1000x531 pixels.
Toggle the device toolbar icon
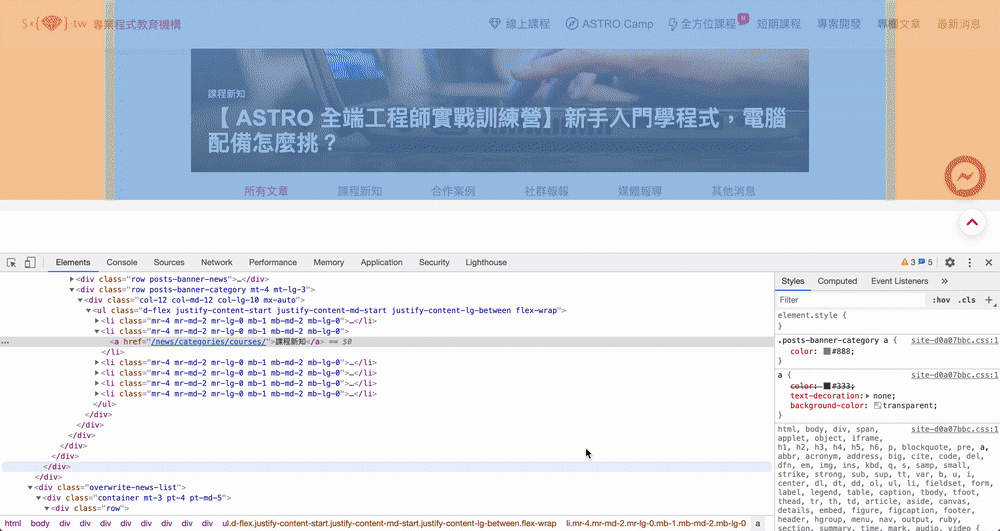(x=30, y=263)
